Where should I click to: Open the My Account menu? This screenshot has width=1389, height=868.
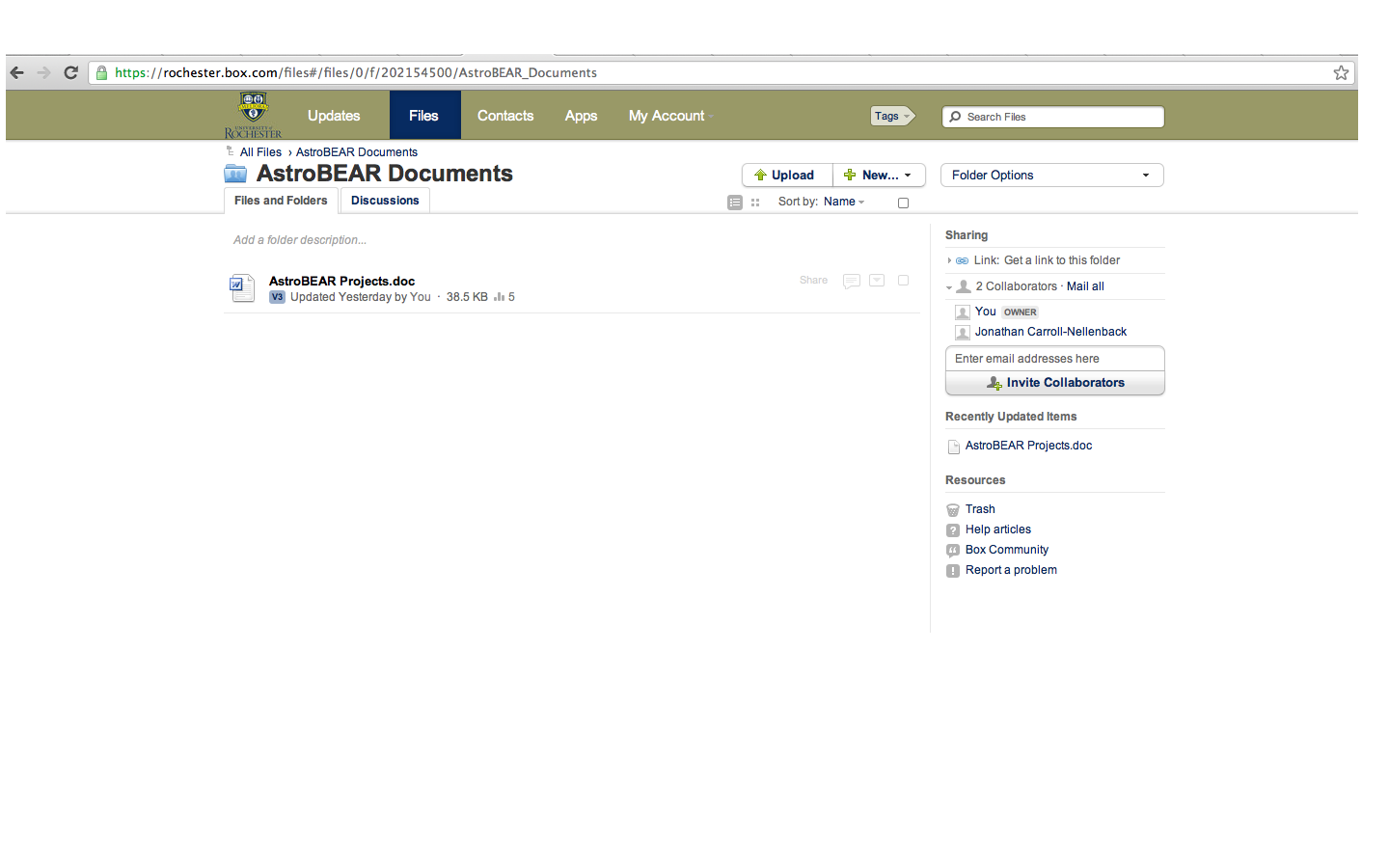[671, 116]
